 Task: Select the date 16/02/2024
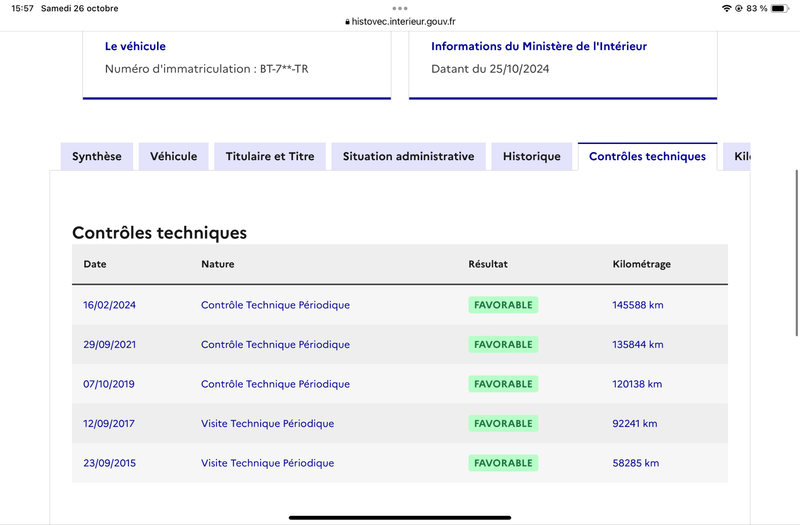tap(110, 305)
